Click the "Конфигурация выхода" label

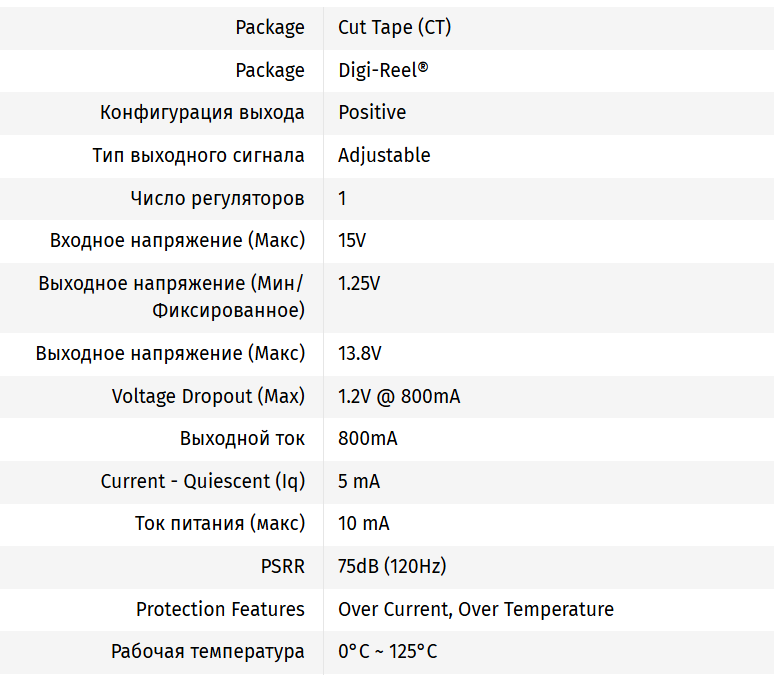[202, 113]
